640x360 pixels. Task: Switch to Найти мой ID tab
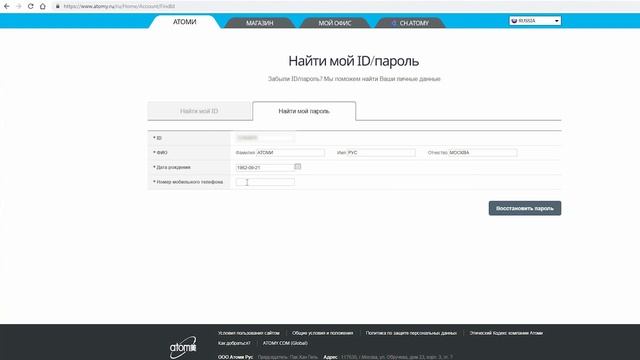[199, 111]
